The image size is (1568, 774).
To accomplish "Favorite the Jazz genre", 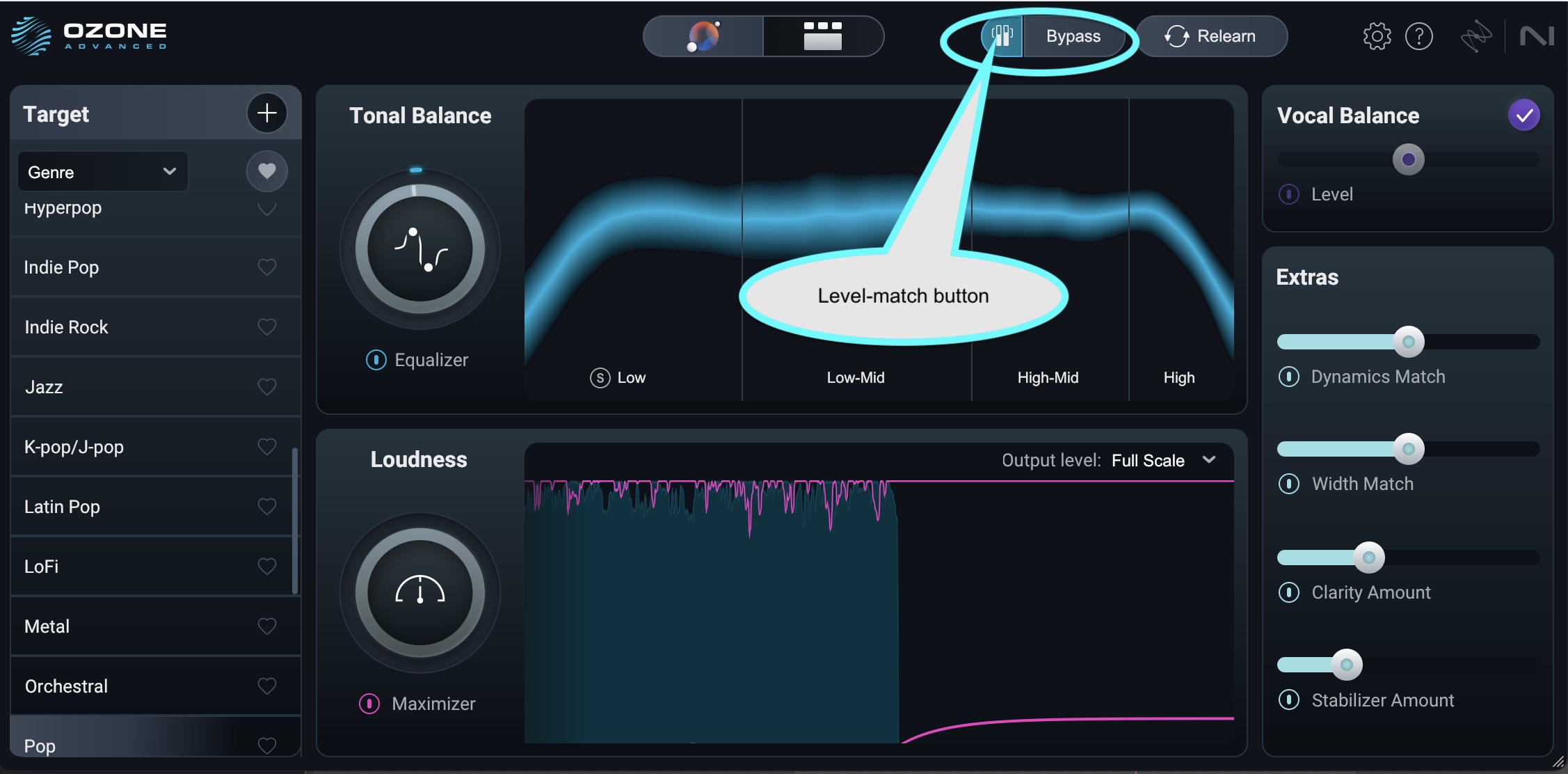I will click(267, 386).
